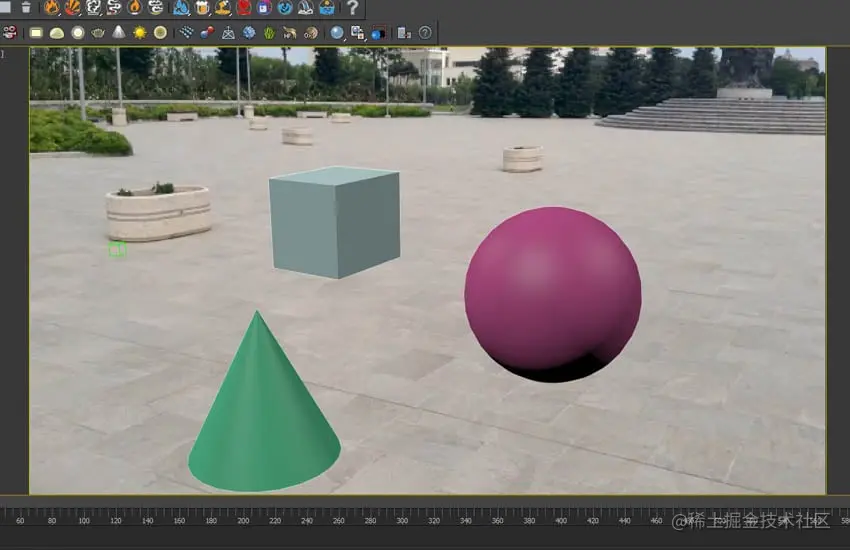Click the green grass fur icon

tap(269, 33)
